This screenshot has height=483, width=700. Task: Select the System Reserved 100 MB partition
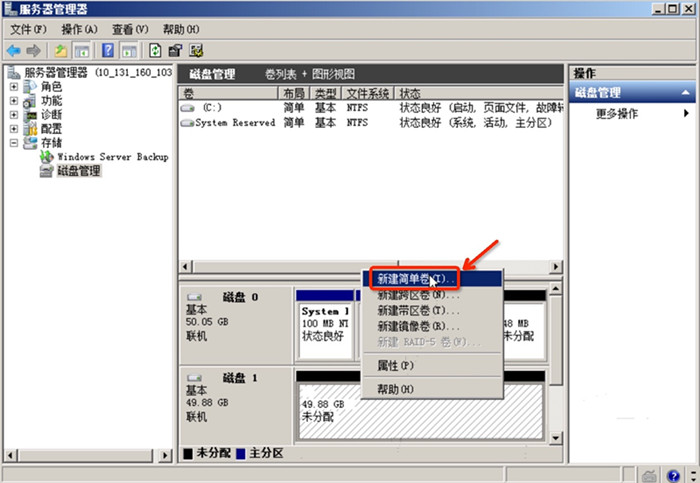(325, 329)
